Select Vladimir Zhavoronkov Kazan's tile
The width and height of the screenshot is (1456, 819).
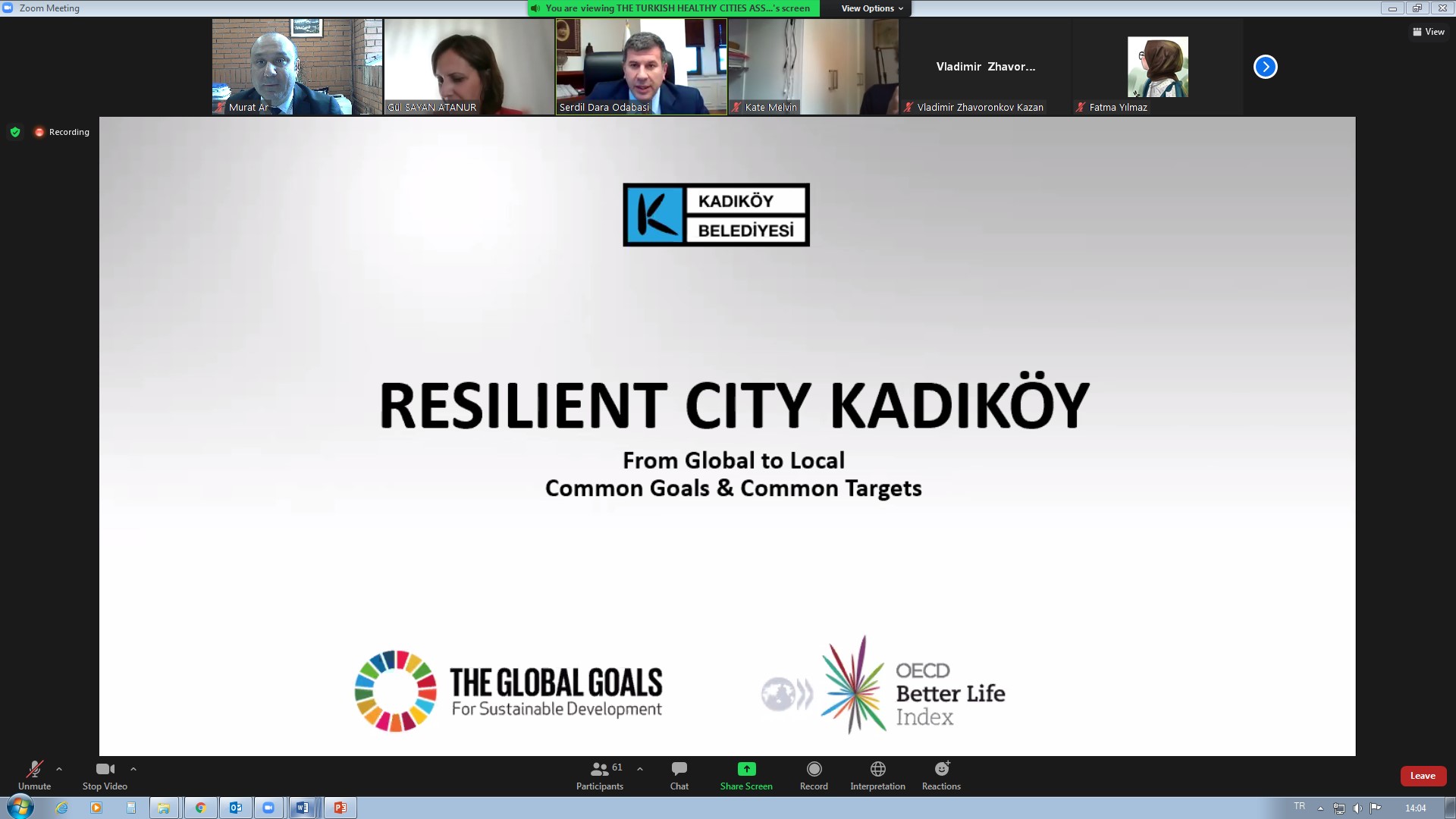tap(986, 67)
